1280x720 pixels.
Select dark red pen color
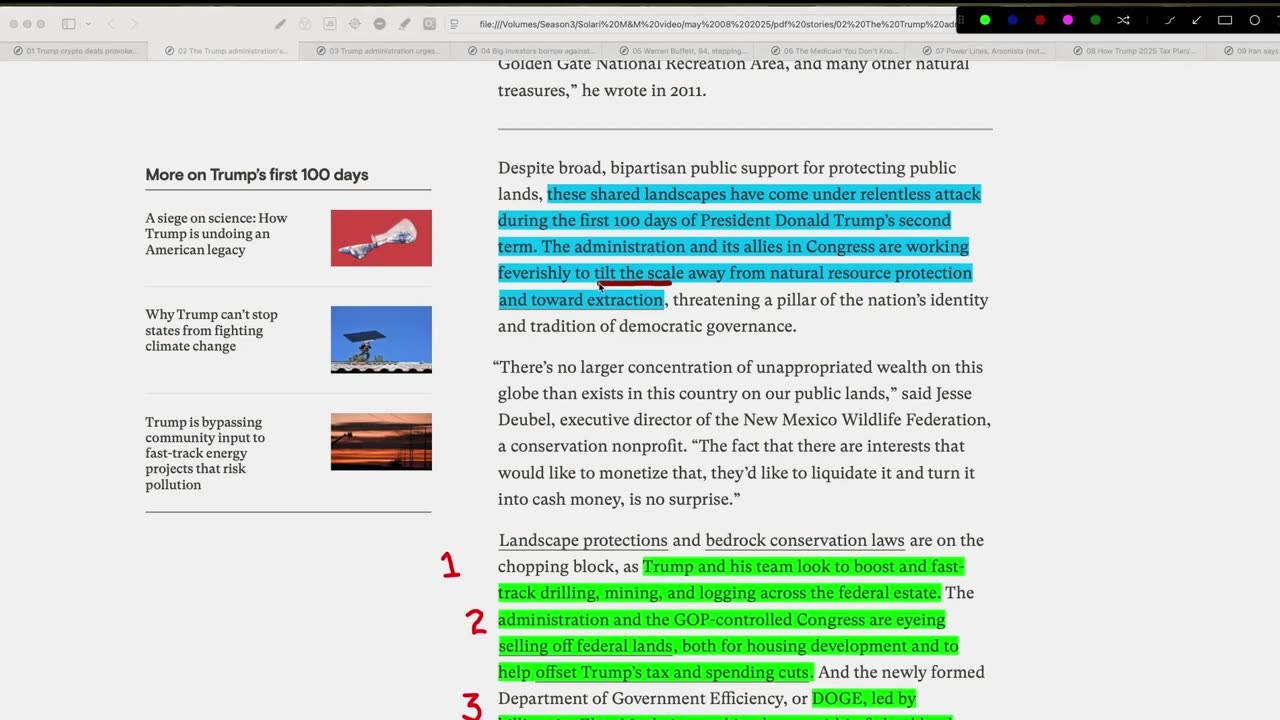click(x=1041, y=20)
